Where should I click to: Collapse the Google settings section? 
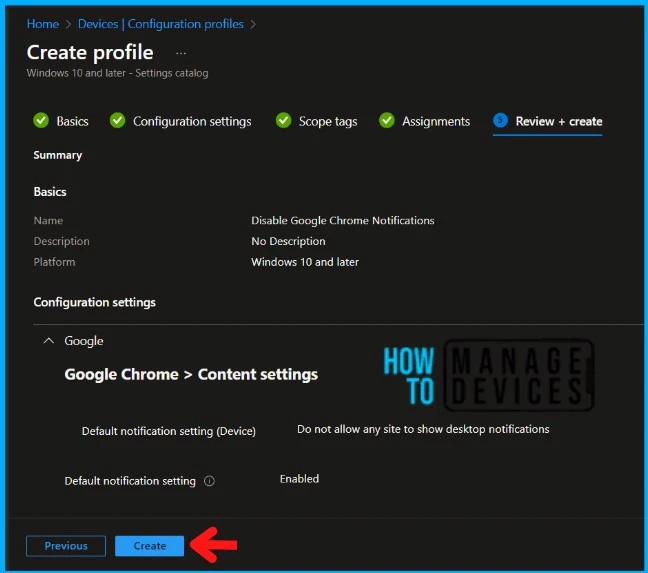click(49, 341)
